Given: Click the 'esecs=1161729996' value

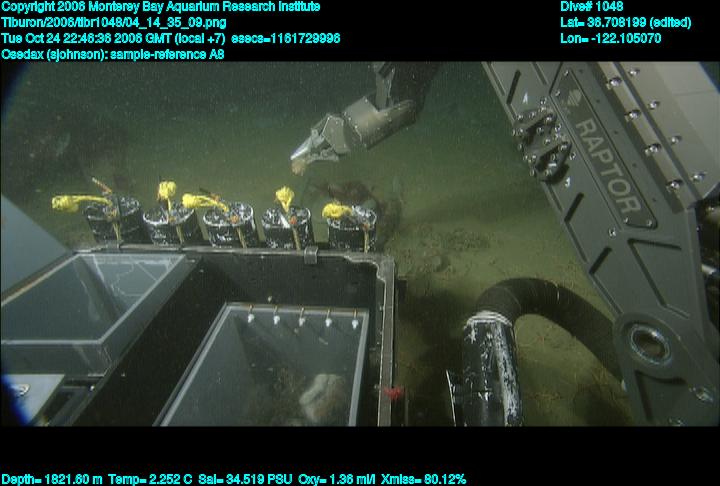Looking at the screenshot, I should tap(286, 39).
